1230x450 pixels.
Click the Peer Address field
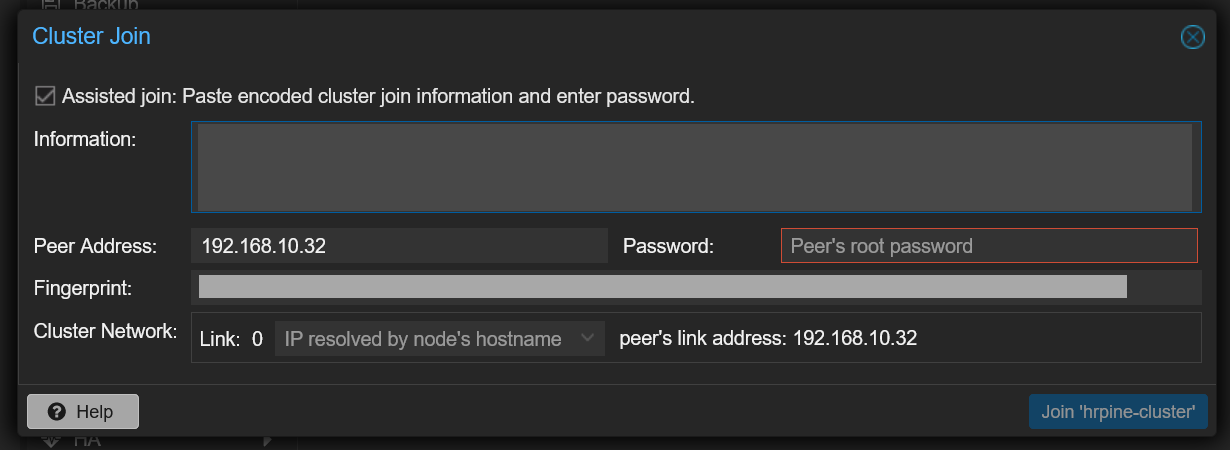tap(399, 245)
